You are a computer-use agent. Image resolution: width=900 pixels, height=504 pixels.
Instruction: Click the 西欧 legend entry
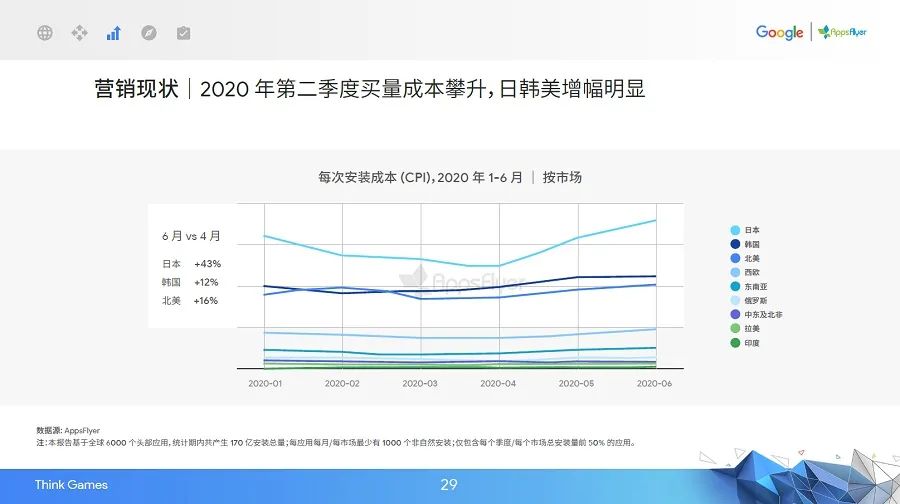tap(751, 272)
